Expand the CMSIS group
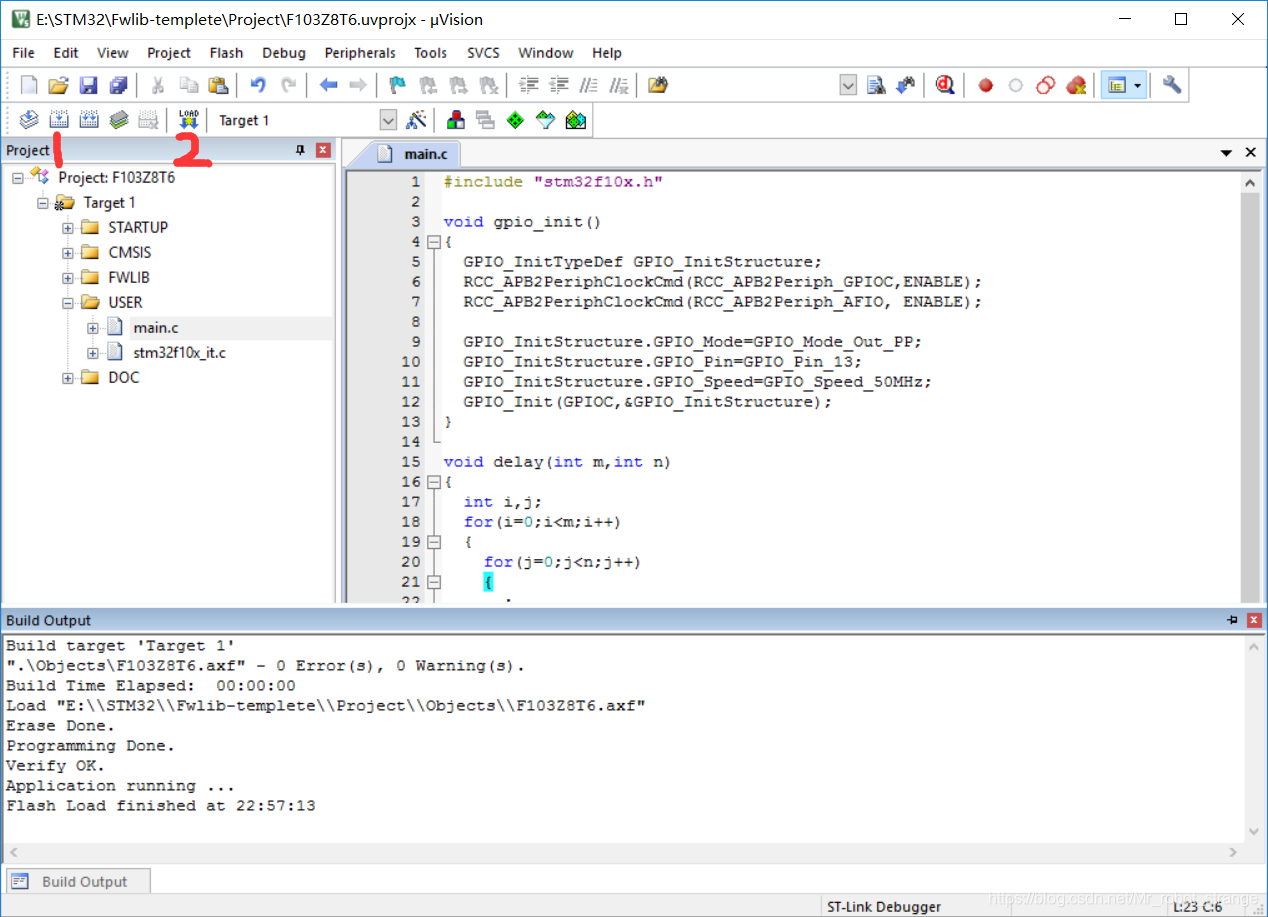This screenshot has height=917, width=1268. 67,252
